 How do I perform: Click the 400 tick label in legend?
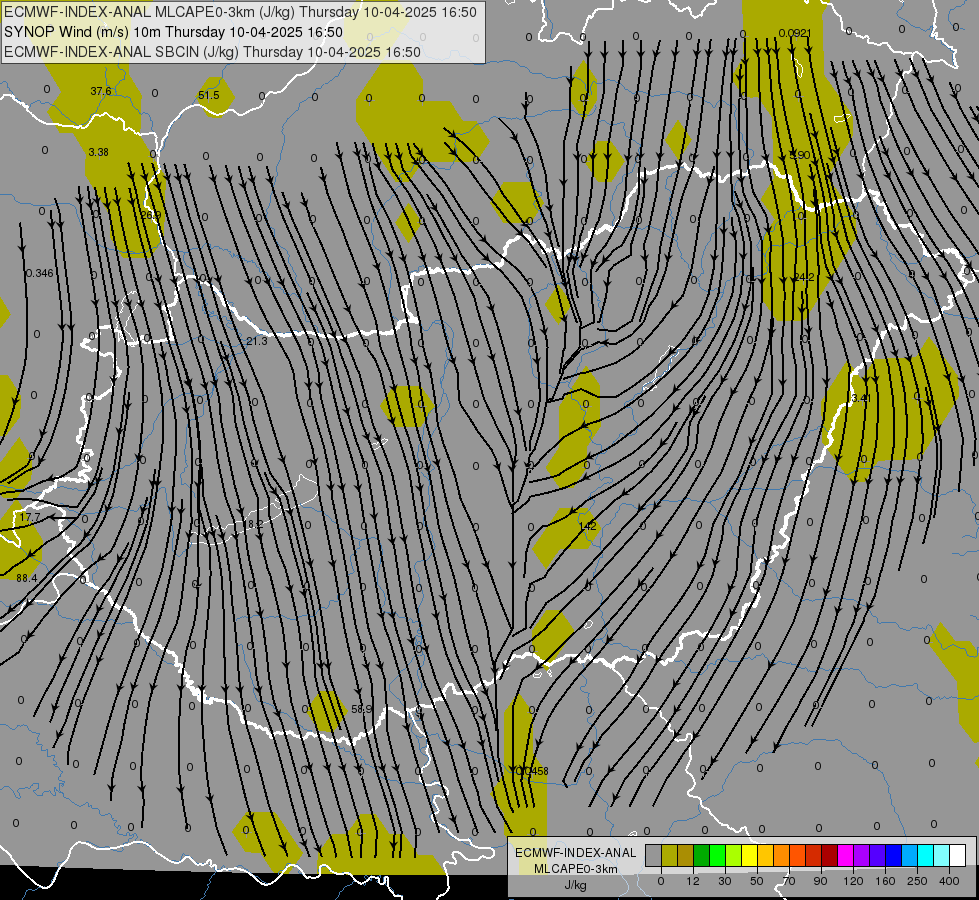pyautogui.click(x=949, y=881)
